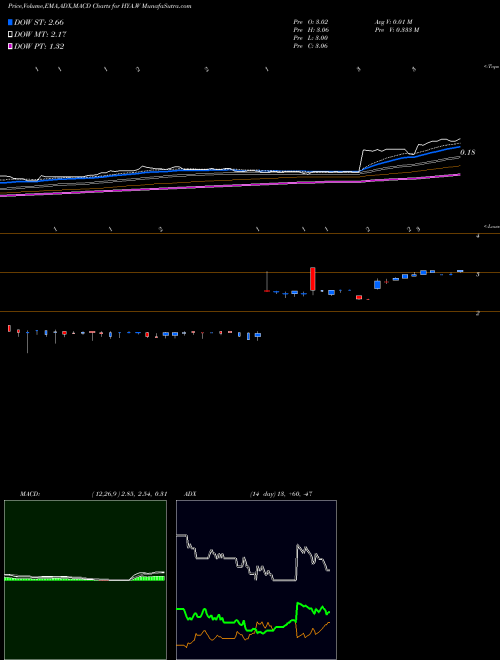Select the 'DOW MT: 2.17' legend label
Screen dimensions: 500x660
point(40,35)
